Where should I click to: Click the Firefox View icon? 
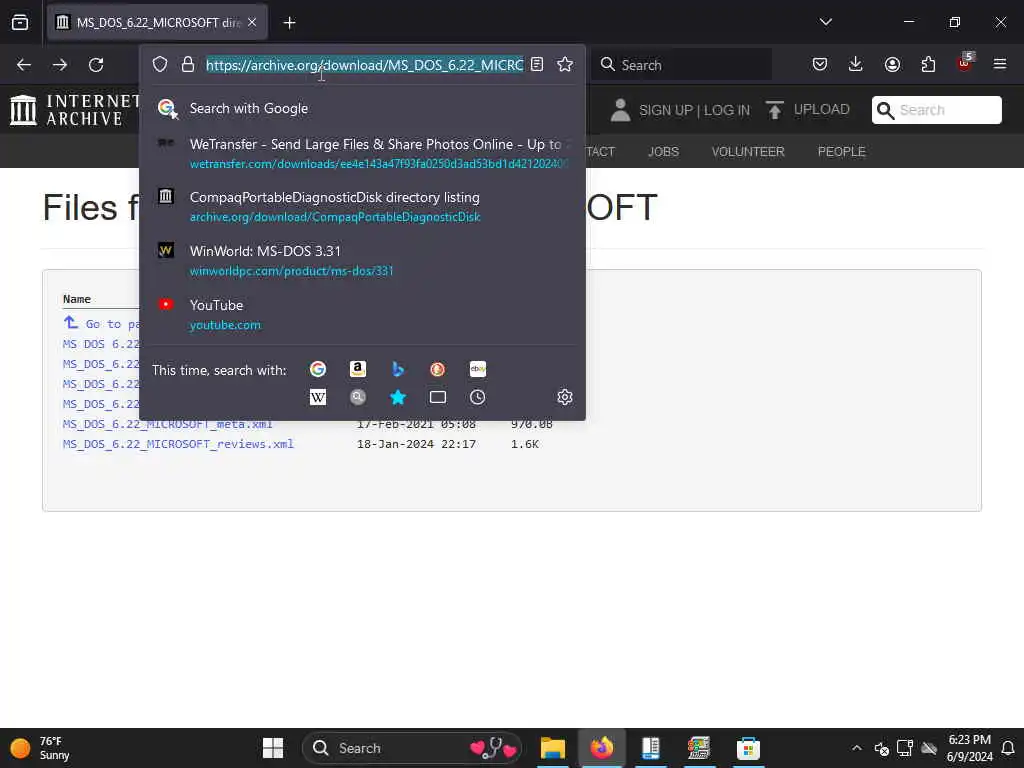point(20,22)
